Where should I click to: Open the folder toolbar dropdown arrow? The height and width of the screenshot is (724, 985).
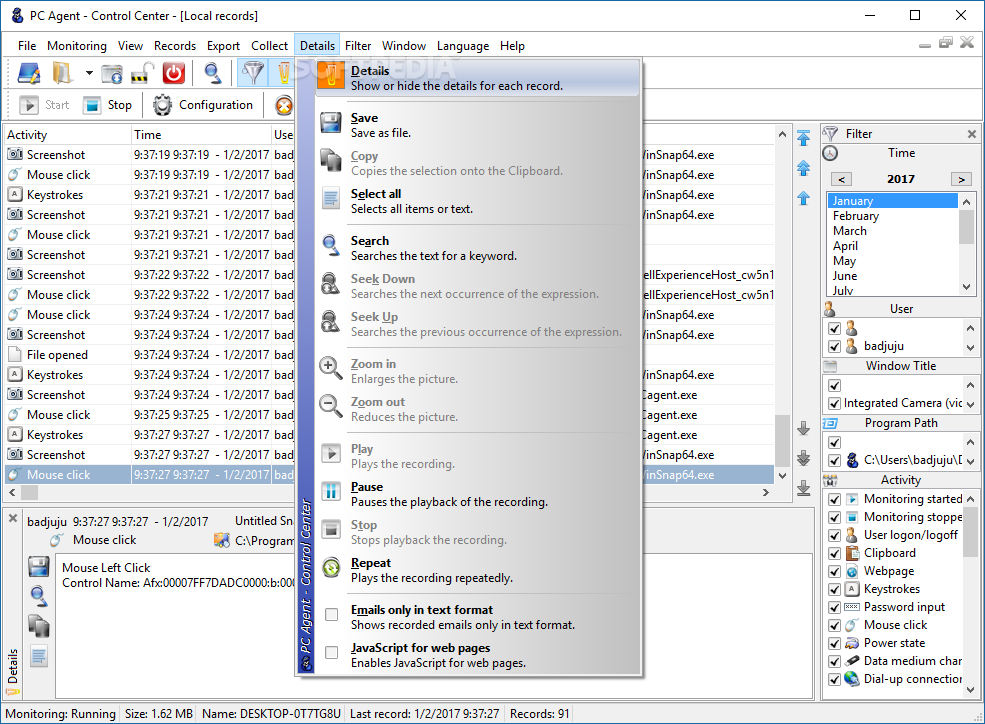(89, 73)
